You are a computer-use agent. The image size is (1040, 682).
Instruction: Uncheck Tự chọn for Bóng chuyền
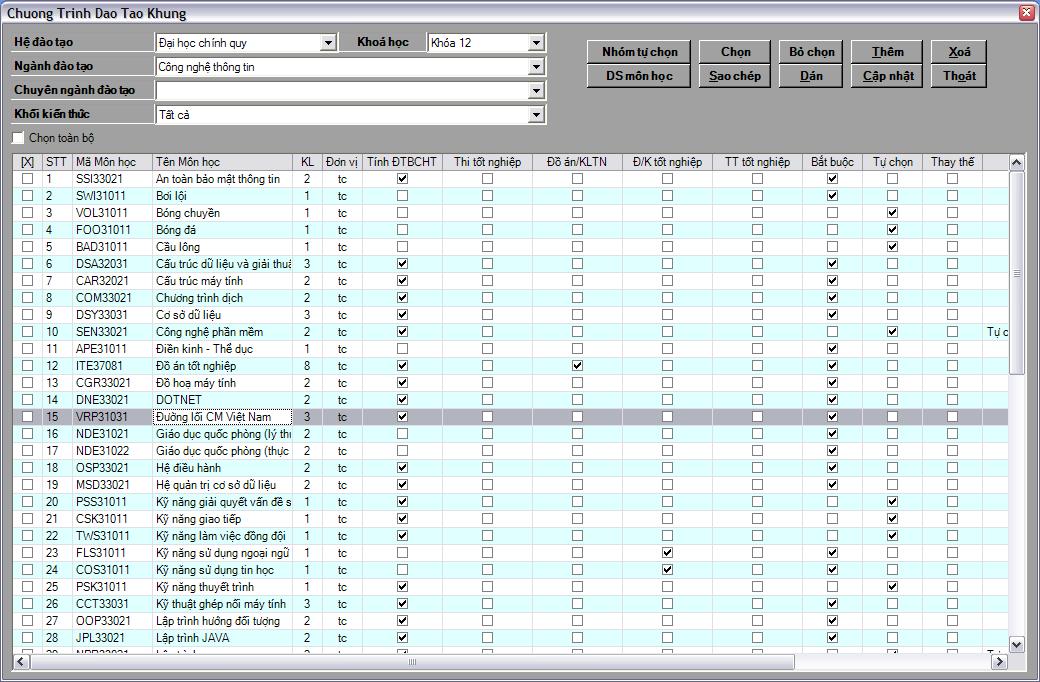pos(893,212)
